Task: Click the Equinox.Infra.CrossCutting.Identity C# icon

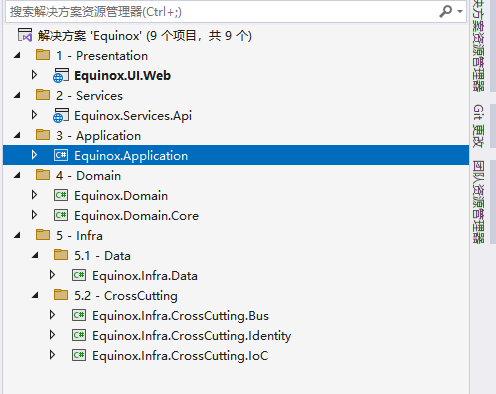Action: (79, 335)
